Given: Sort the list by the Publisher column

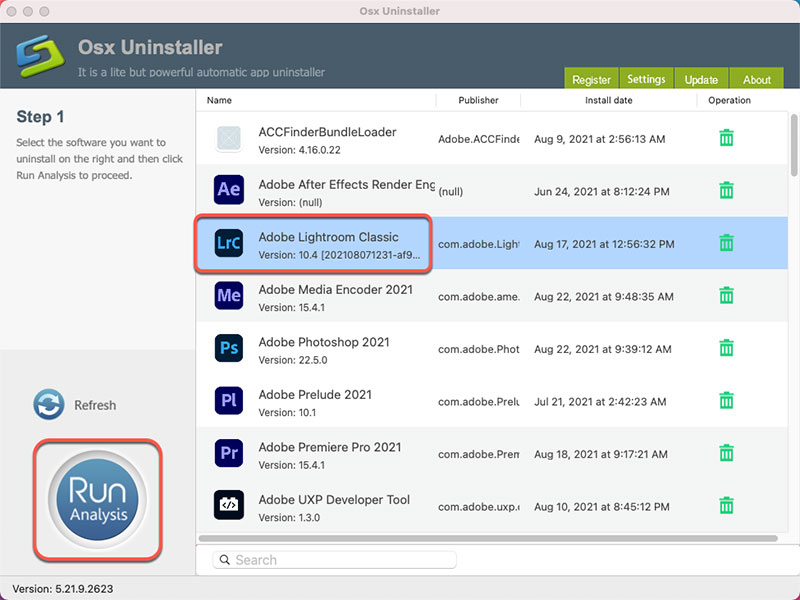Looking at the screenshot, I should click(478, 100).
